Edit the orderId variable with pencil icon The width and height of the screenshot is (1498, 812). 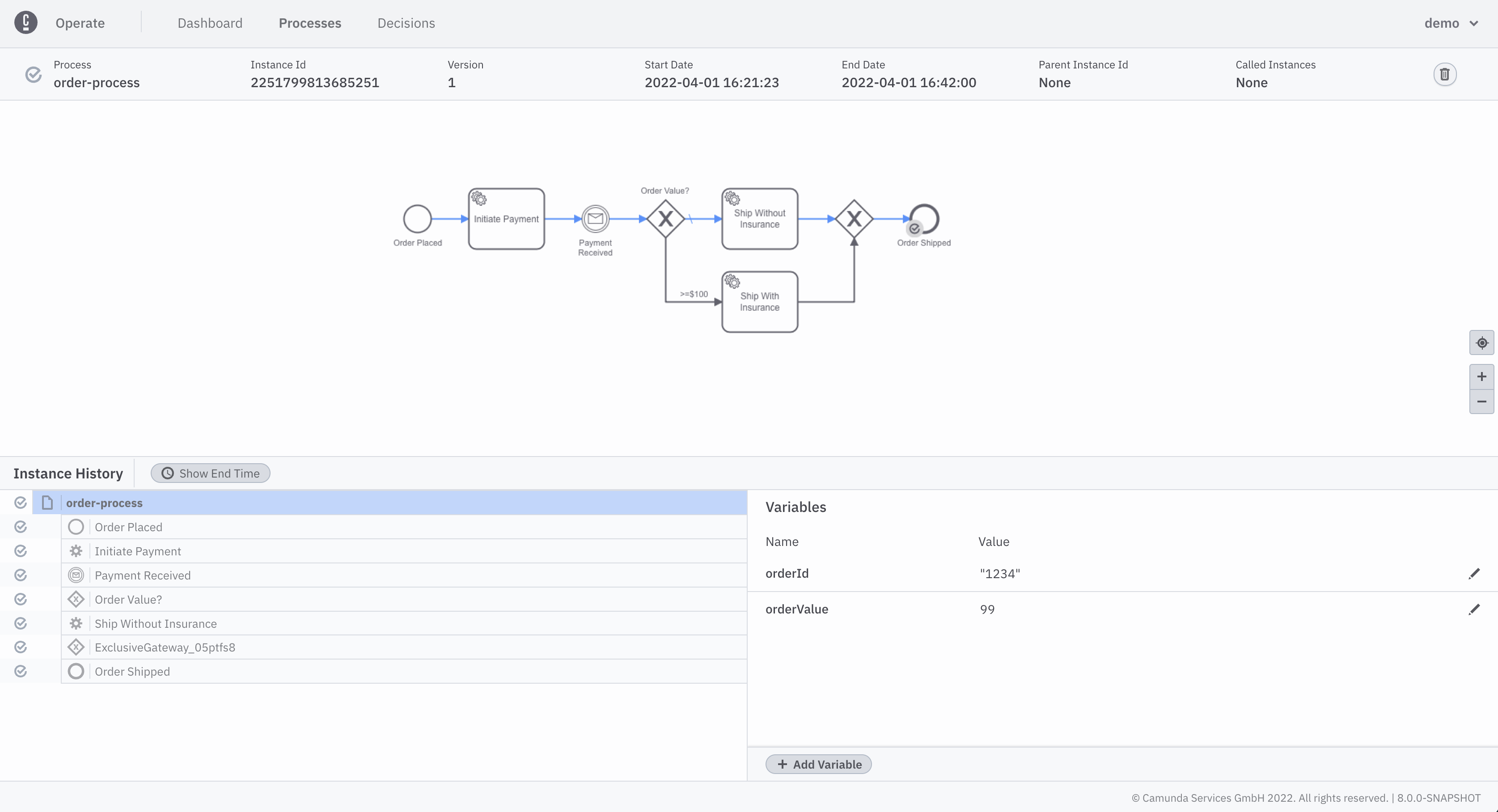click(x=1475, y=573)
